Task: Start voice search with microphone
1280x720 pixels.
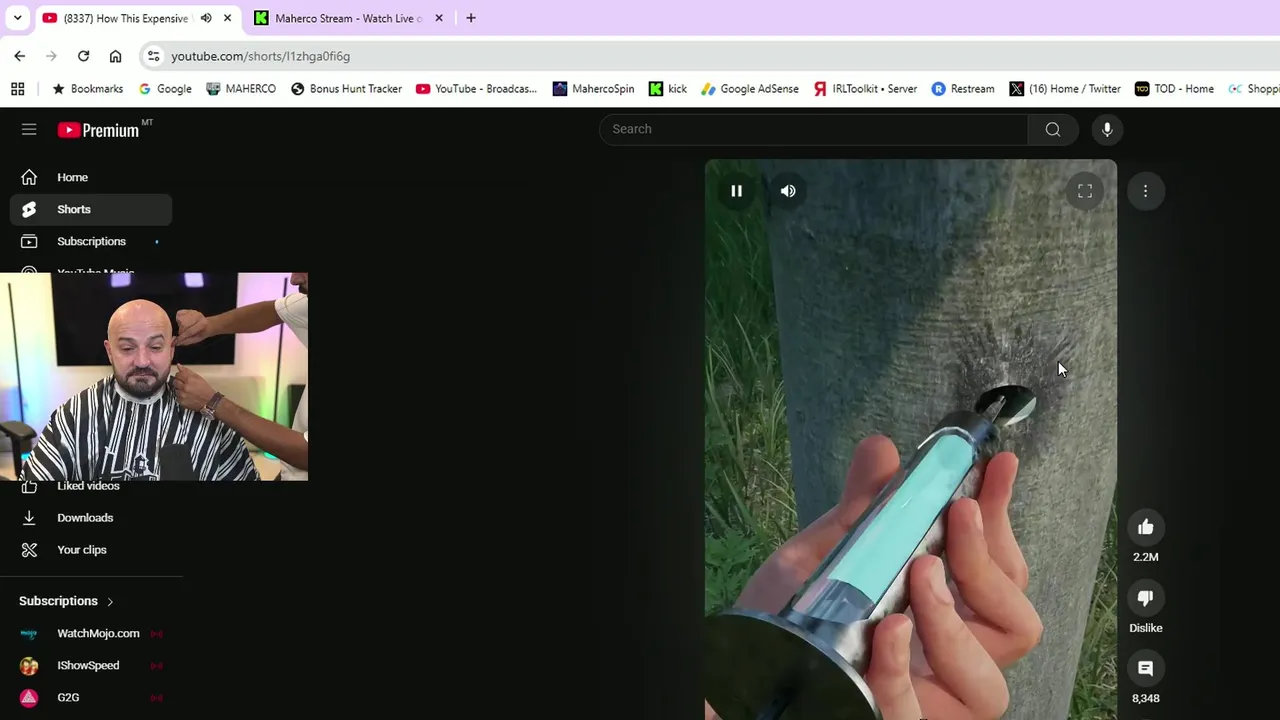Action: pyautogui.click(x=1107, y=129)
